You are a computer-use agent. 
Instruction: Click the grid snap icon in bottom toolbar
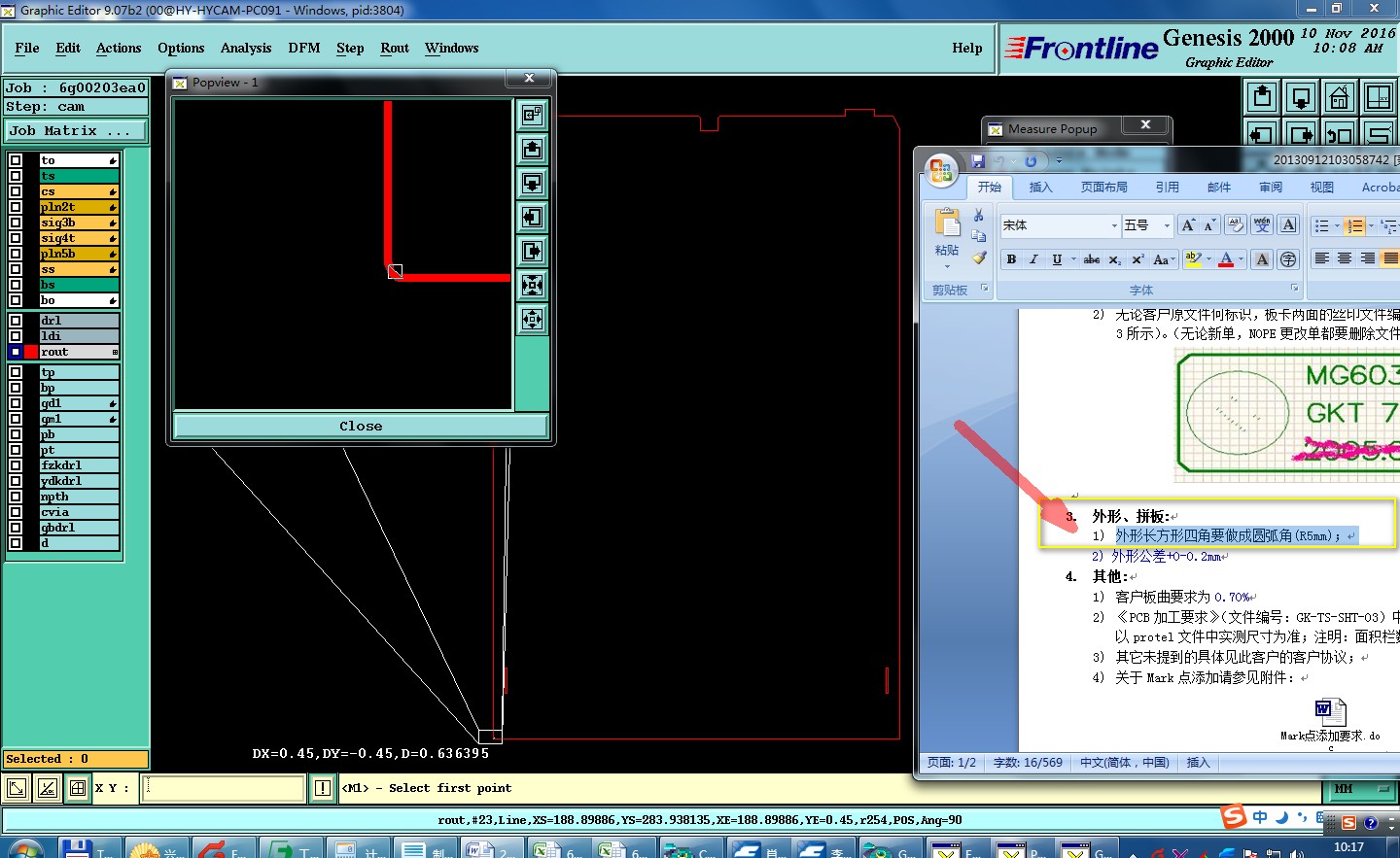78,788
